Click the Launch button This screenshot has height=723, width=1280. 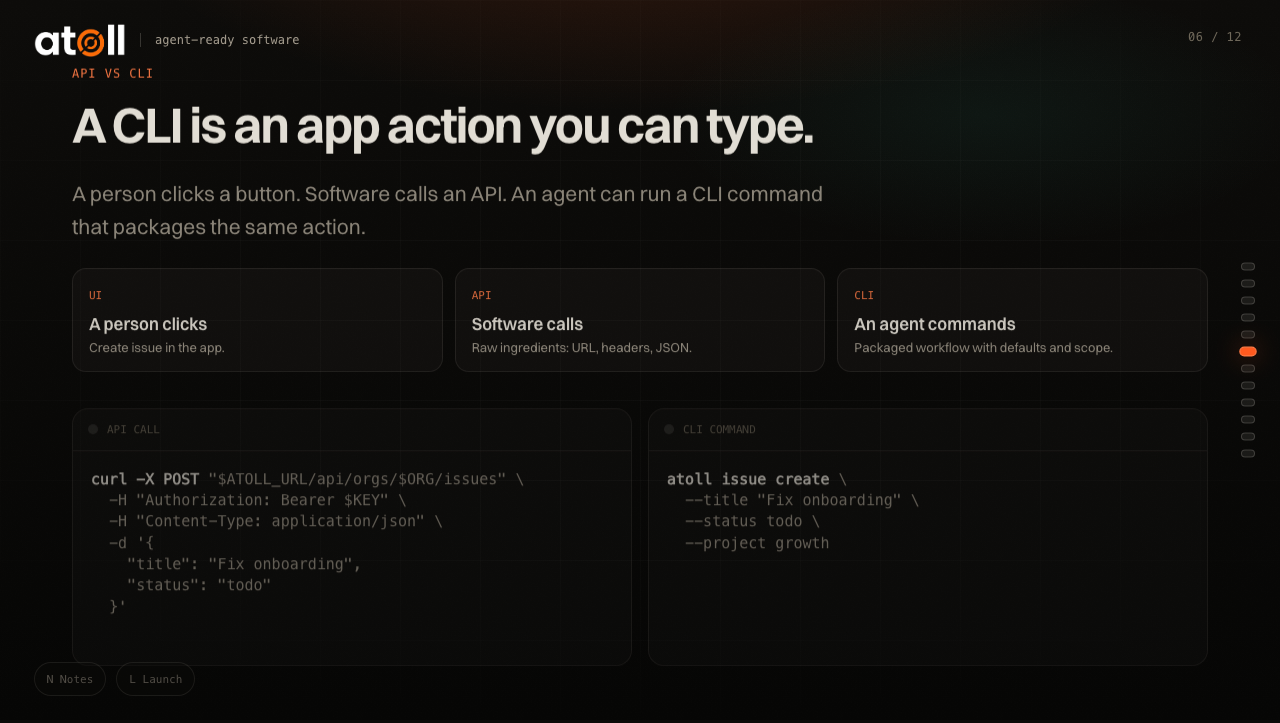pyautogui.click(x=155, y=679)
